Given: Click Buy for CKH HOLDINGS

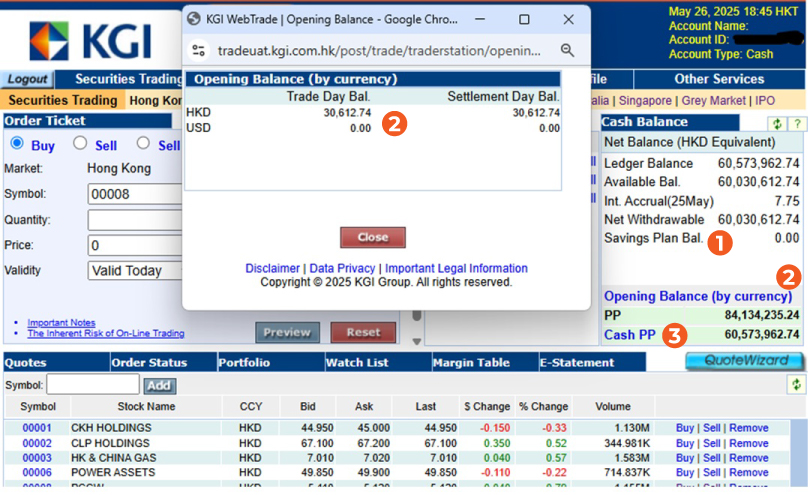Looking at the screenshot, I should click(685, 428).
